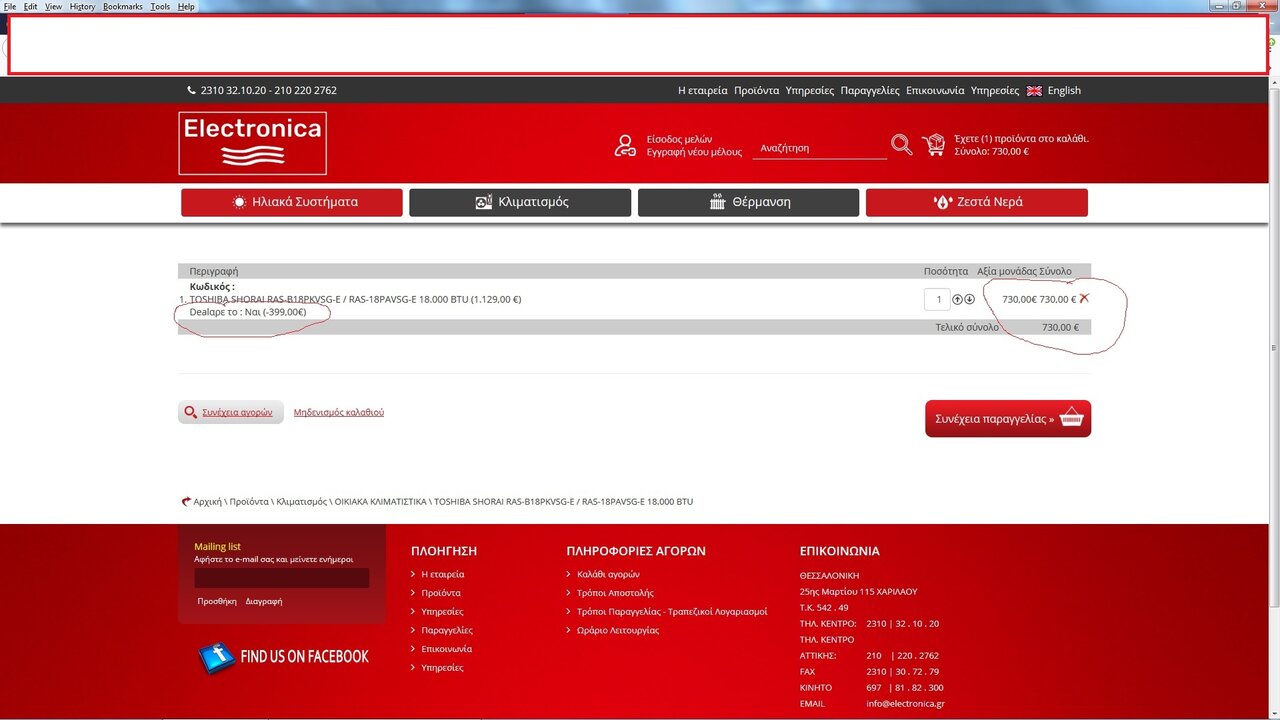Click basket icon on Συνέχεια παραγγελίας
Viewport: 1280px width, 720px height.
(1071, 418)
